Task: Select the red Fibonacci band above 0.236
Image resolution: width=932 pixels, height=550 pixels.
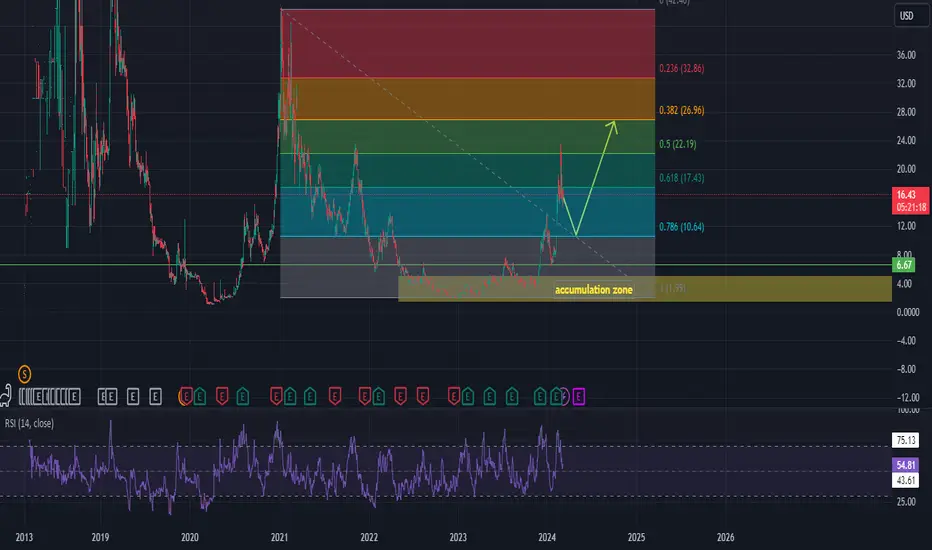Action: coord(468,43)
